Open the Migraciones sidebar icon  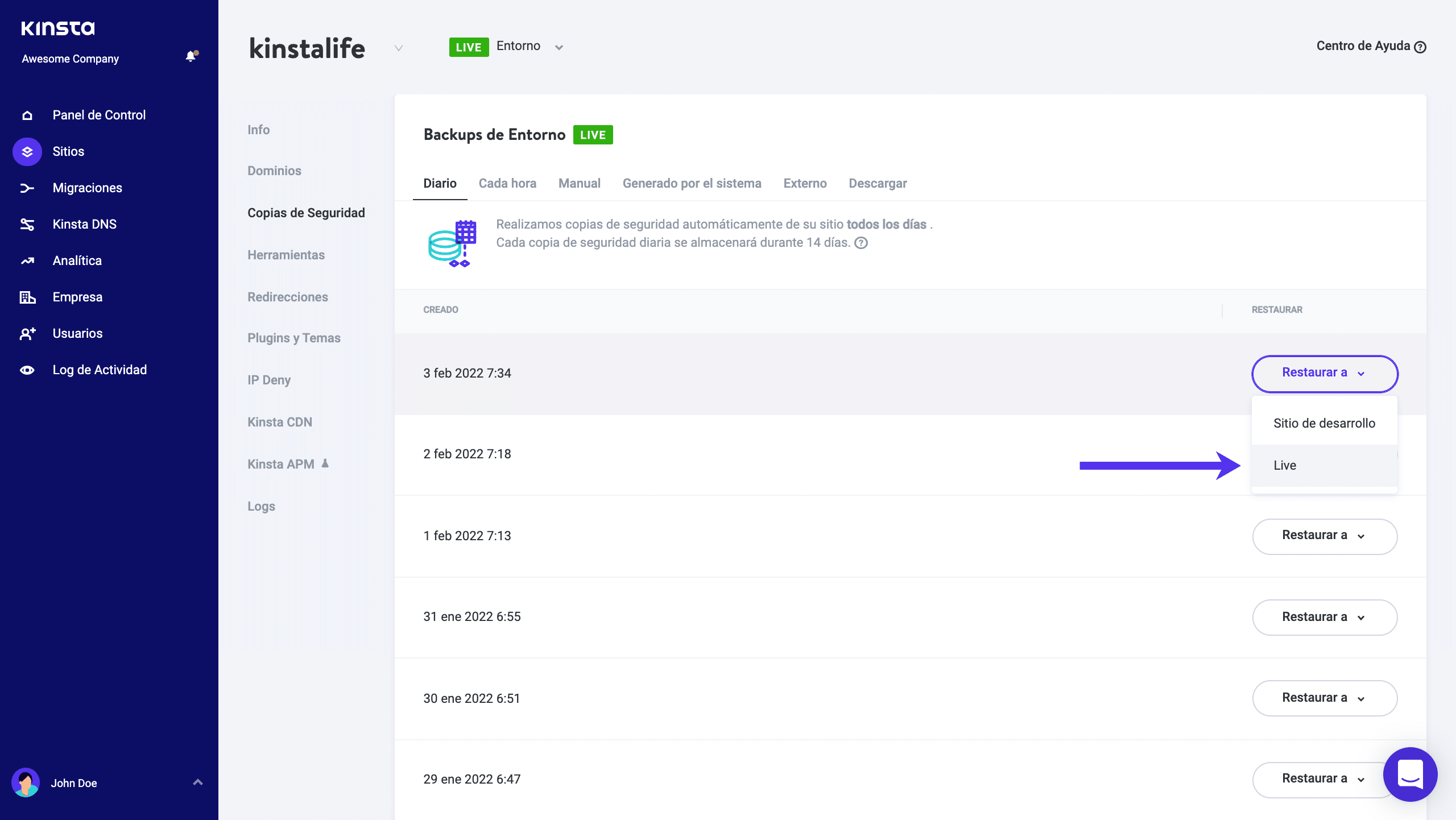pos(27,188)
